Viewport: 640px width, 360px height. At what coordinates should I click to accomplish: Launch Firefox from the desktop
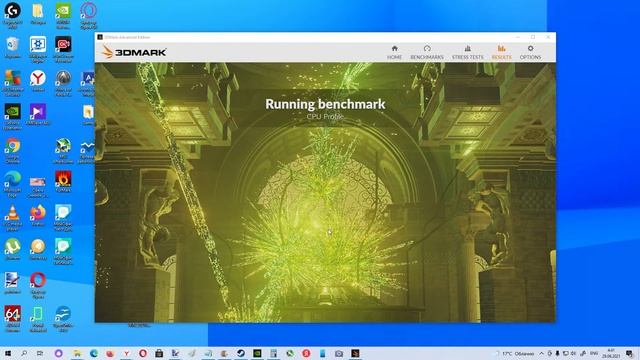[38, 216]
